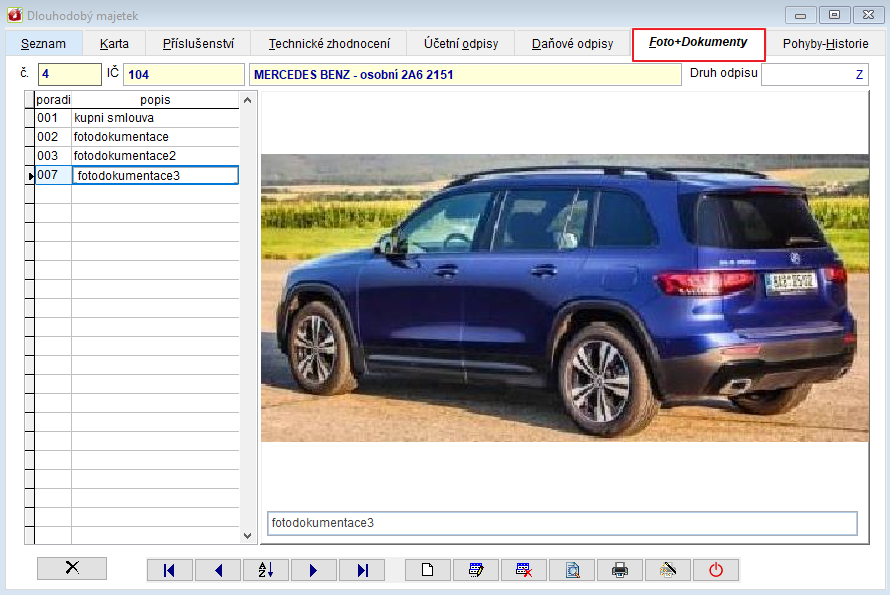Print using the printer icon

[620, 570]
